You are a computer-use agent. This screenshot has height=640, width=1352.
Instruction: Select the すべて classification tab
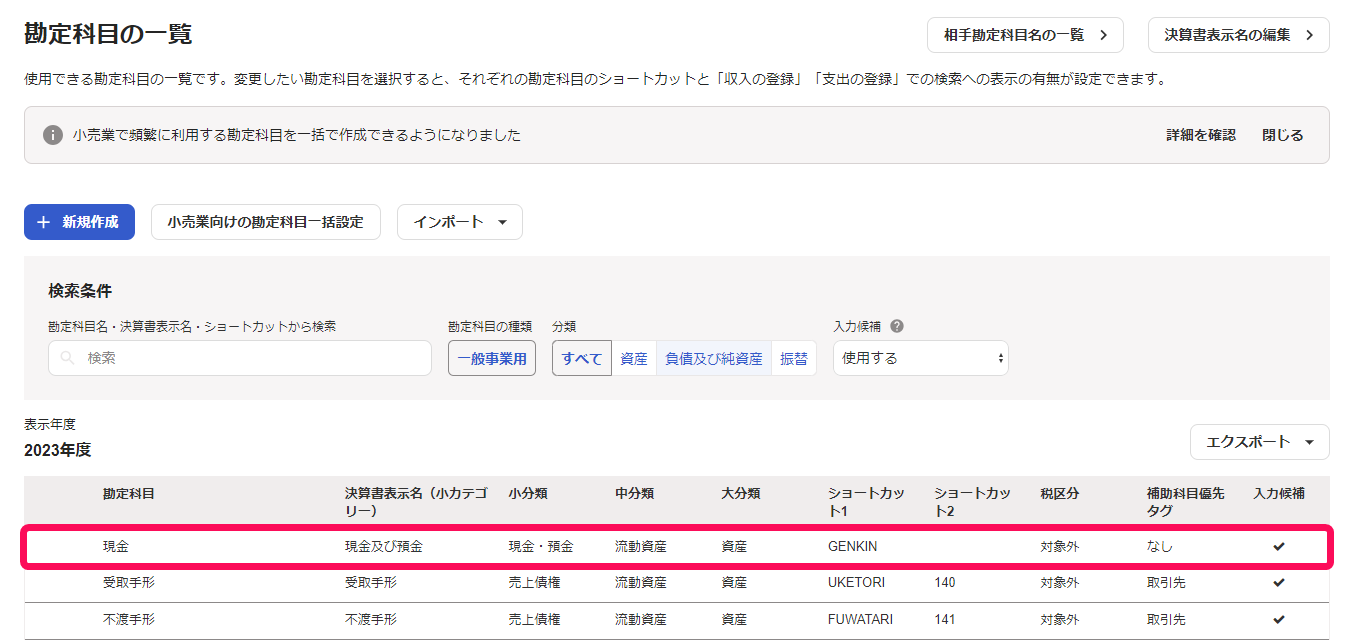click(x=582, y=358)
